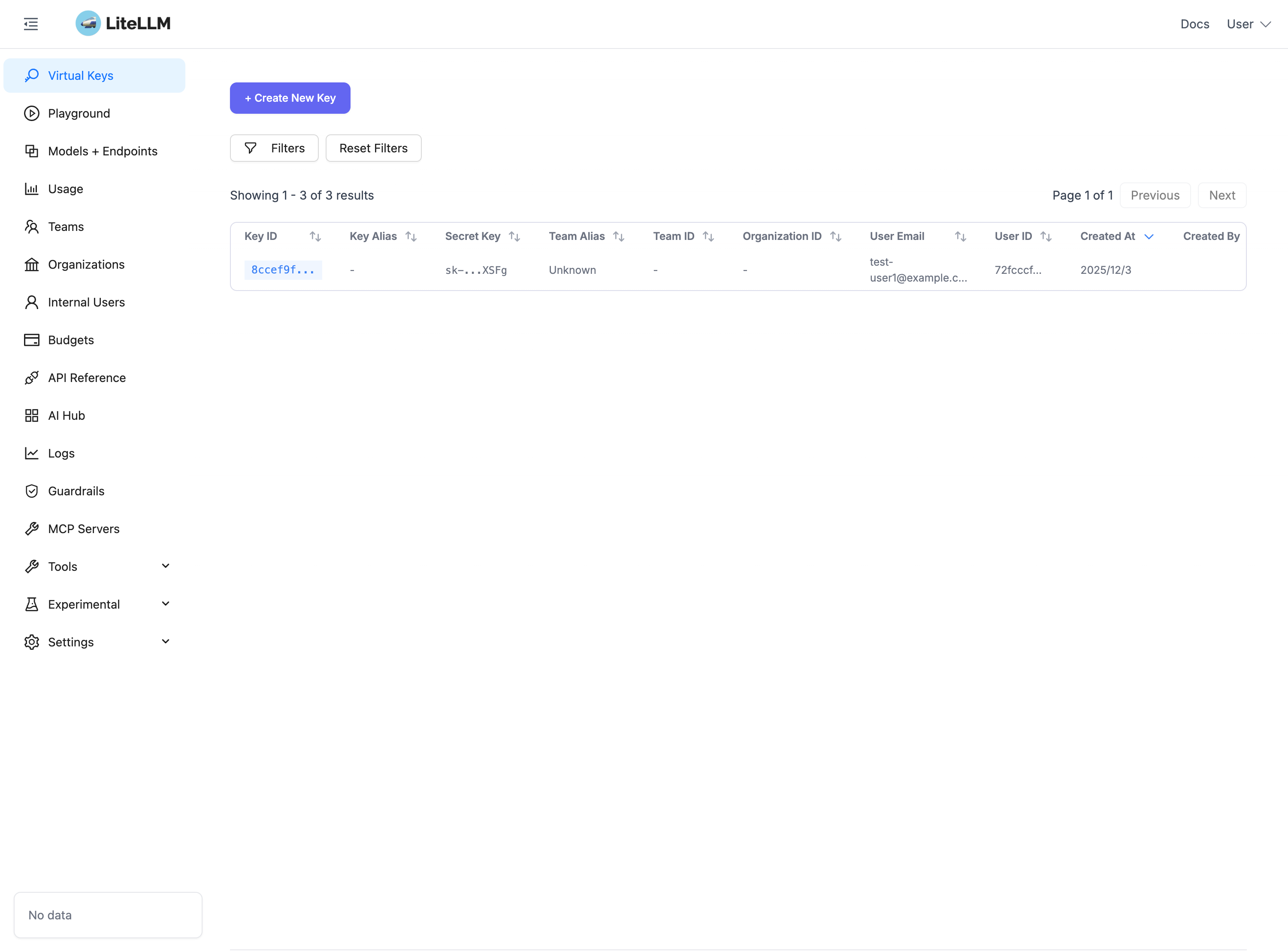The image size is (1288, 952).
Task: Toggle the User Email sort arrows
Action: (960, 236)
